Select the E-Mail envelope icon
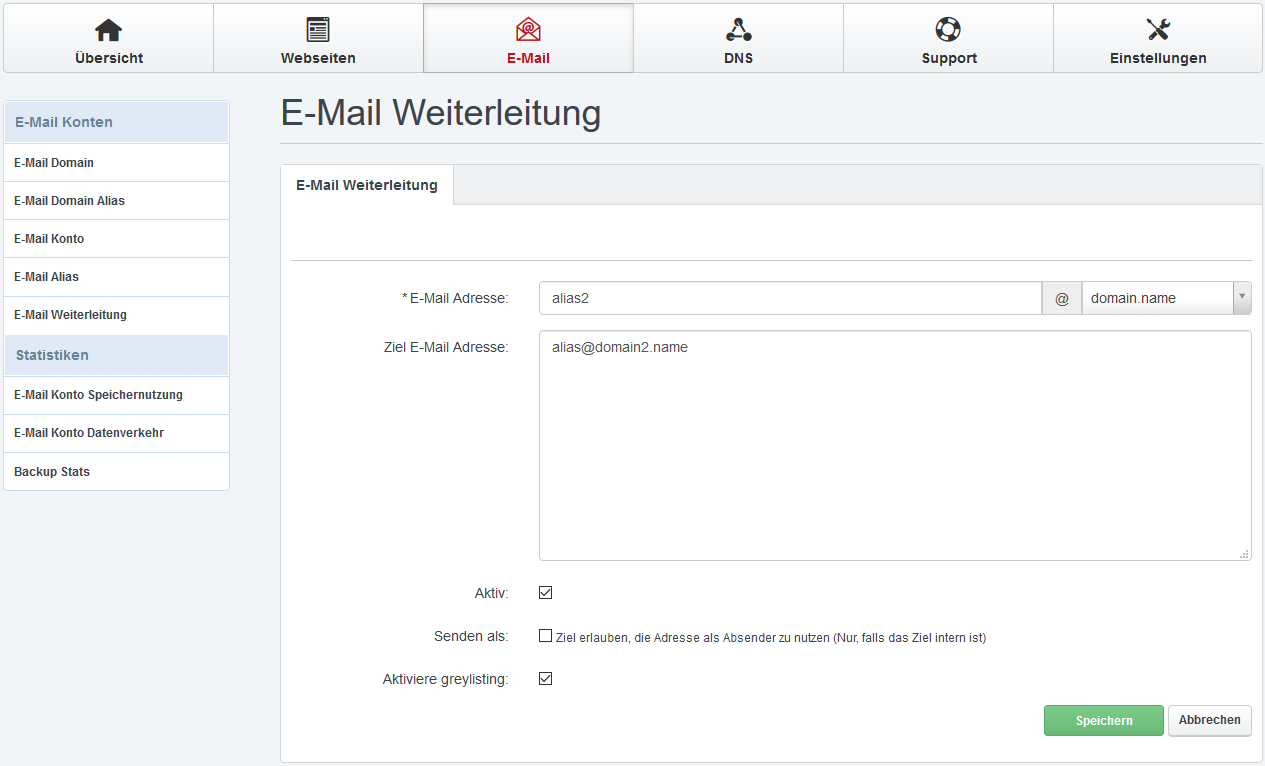The width and height of the screenshot is (1265, 766). (528, 30)
